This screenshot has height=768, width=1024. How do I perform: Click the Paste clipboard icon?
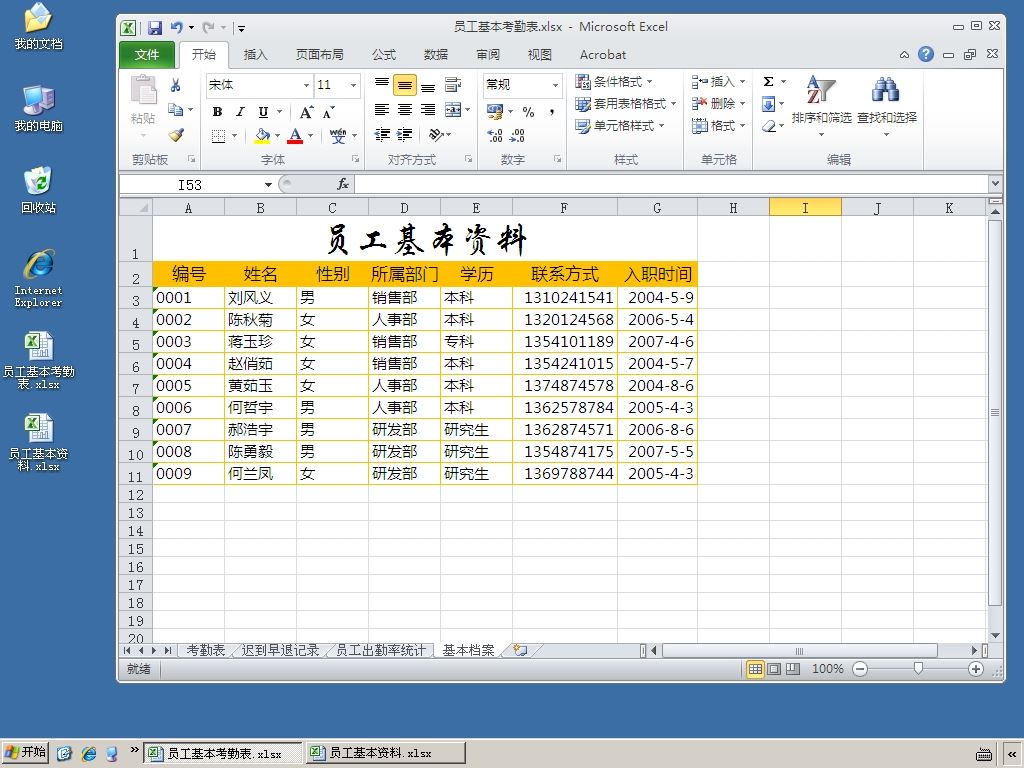(x=143, y=91)
